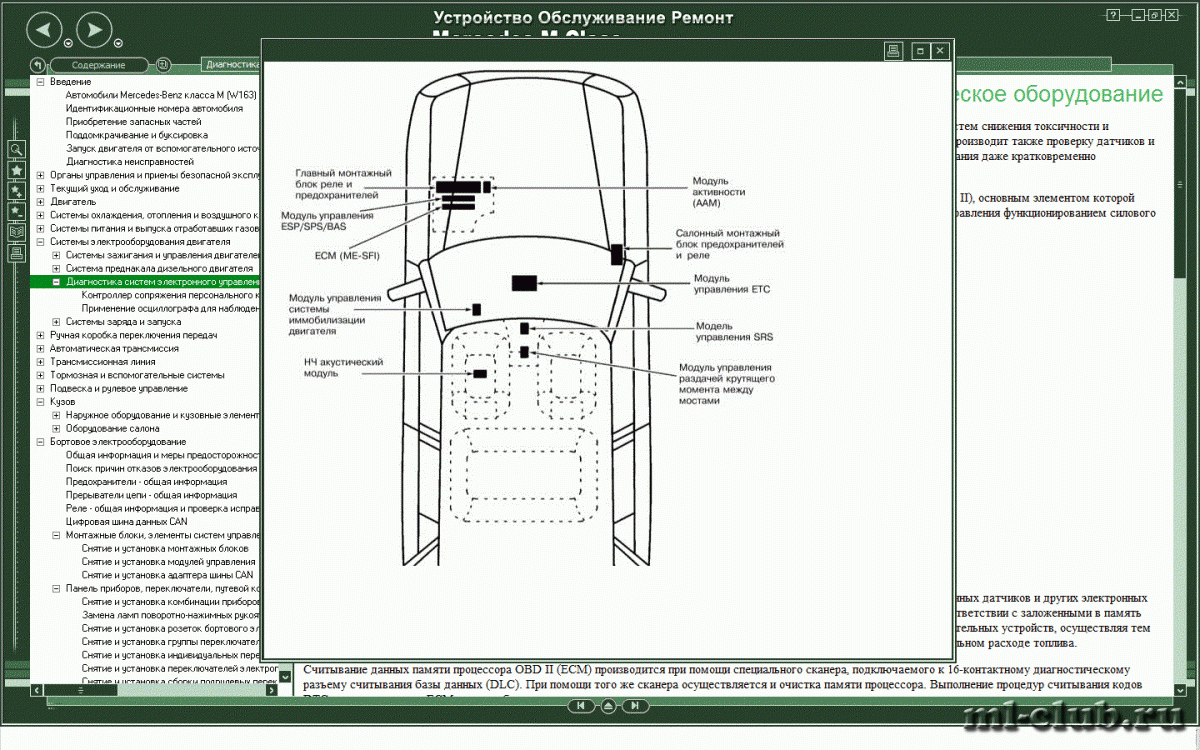Viewport: 1200px width, 750px height.
Task: Click the add bookmark star-plus icon
Action: pyautogui.click(x=16, y=190)
